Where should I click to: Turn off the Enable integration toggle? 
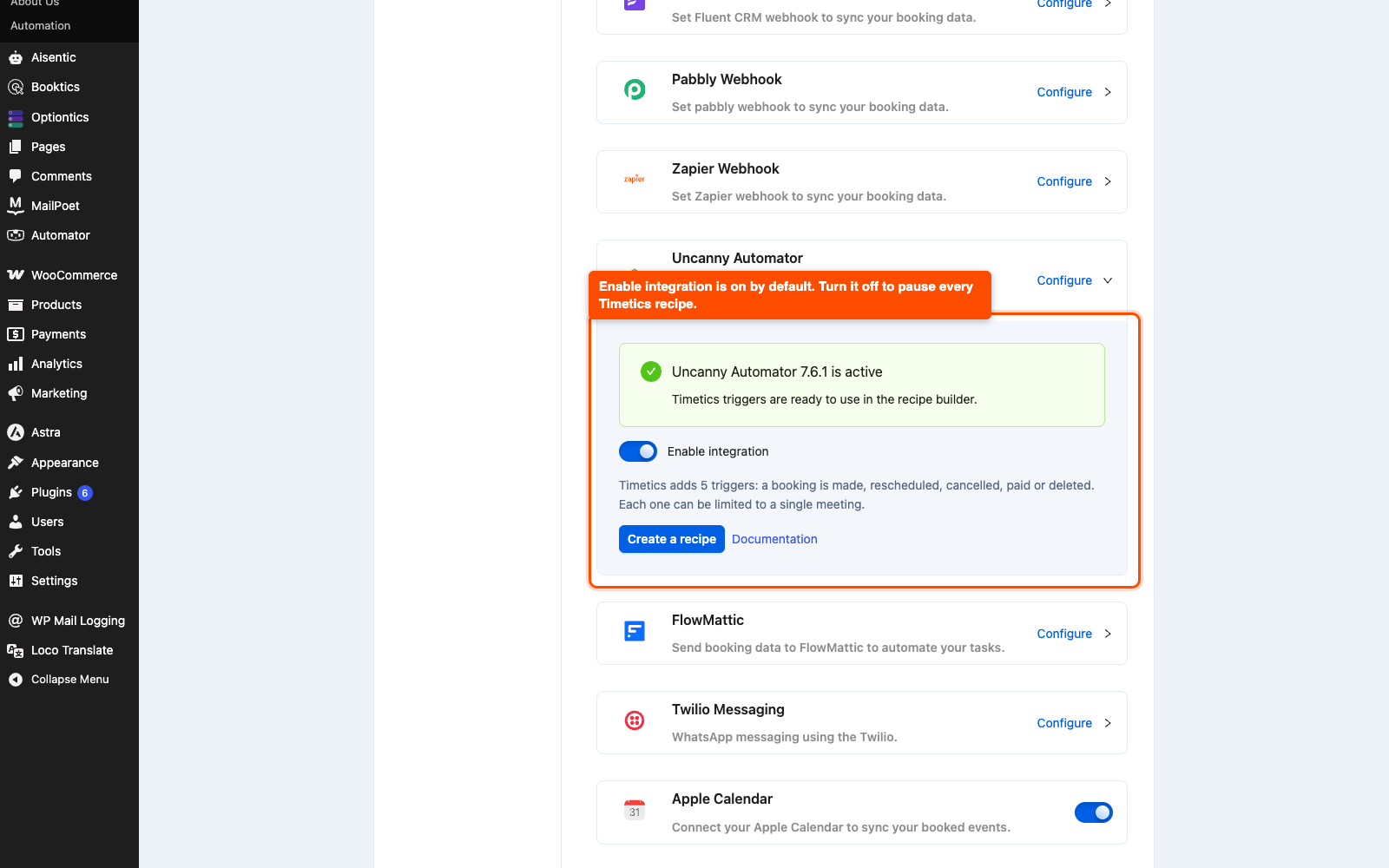[638, 451]
